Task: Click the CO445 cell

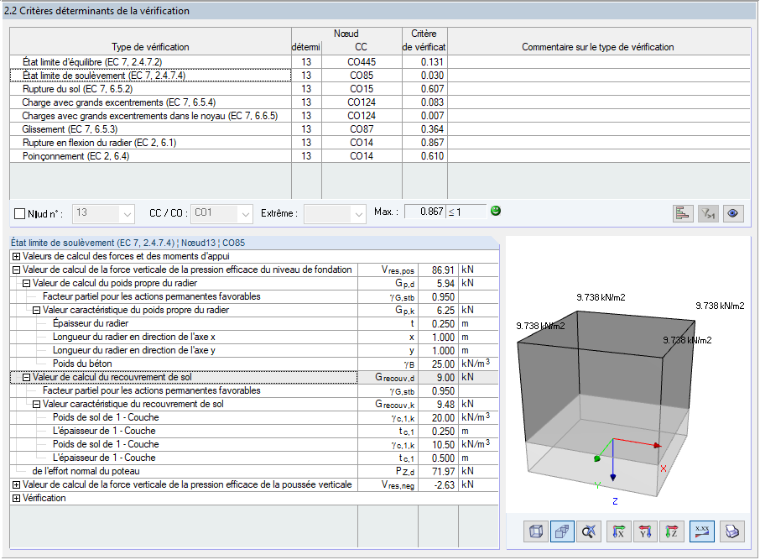Action: [362, 62]
